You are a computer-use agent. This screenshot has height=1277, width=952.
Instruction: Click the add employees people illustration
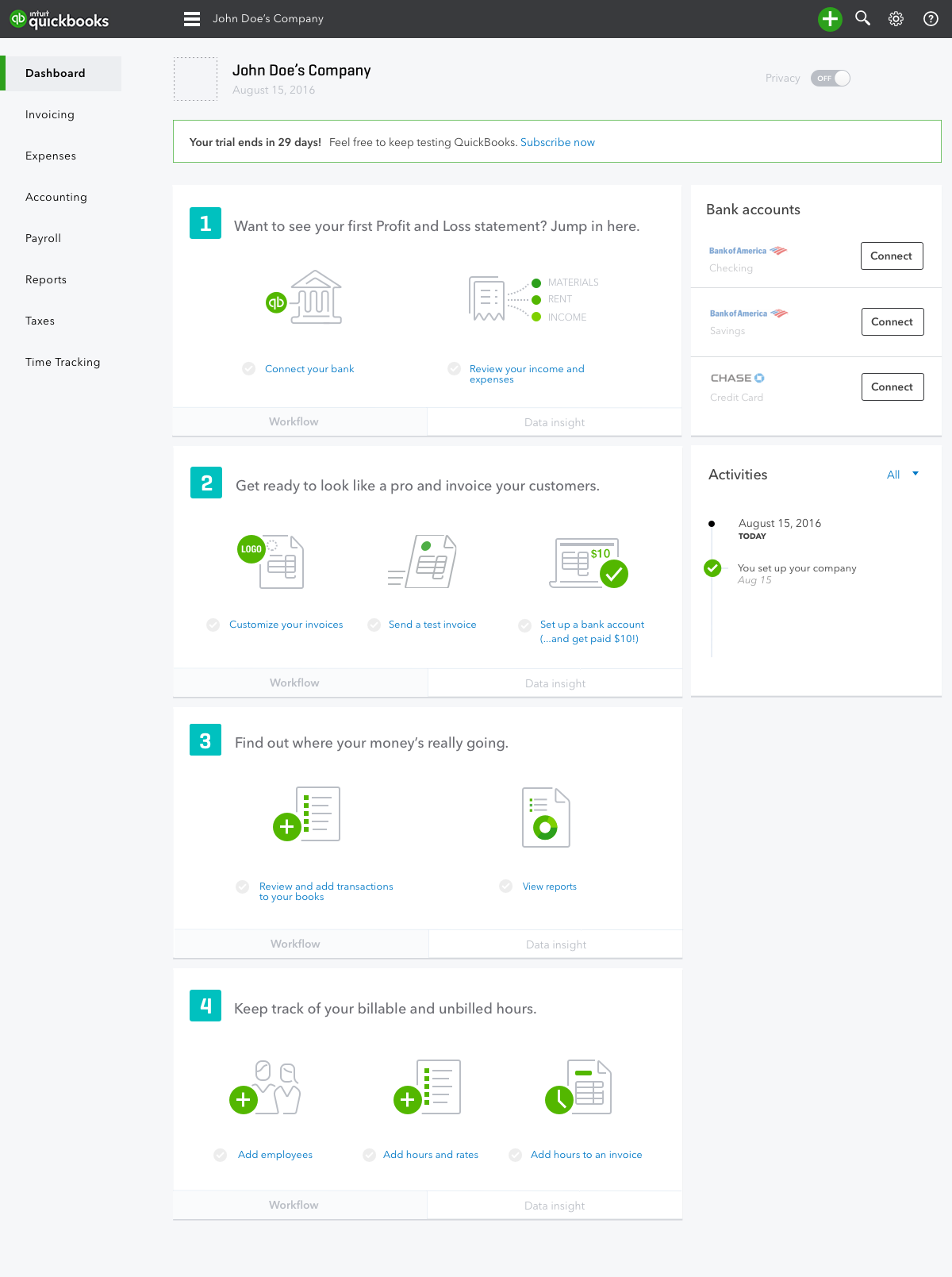[265, 1087]
